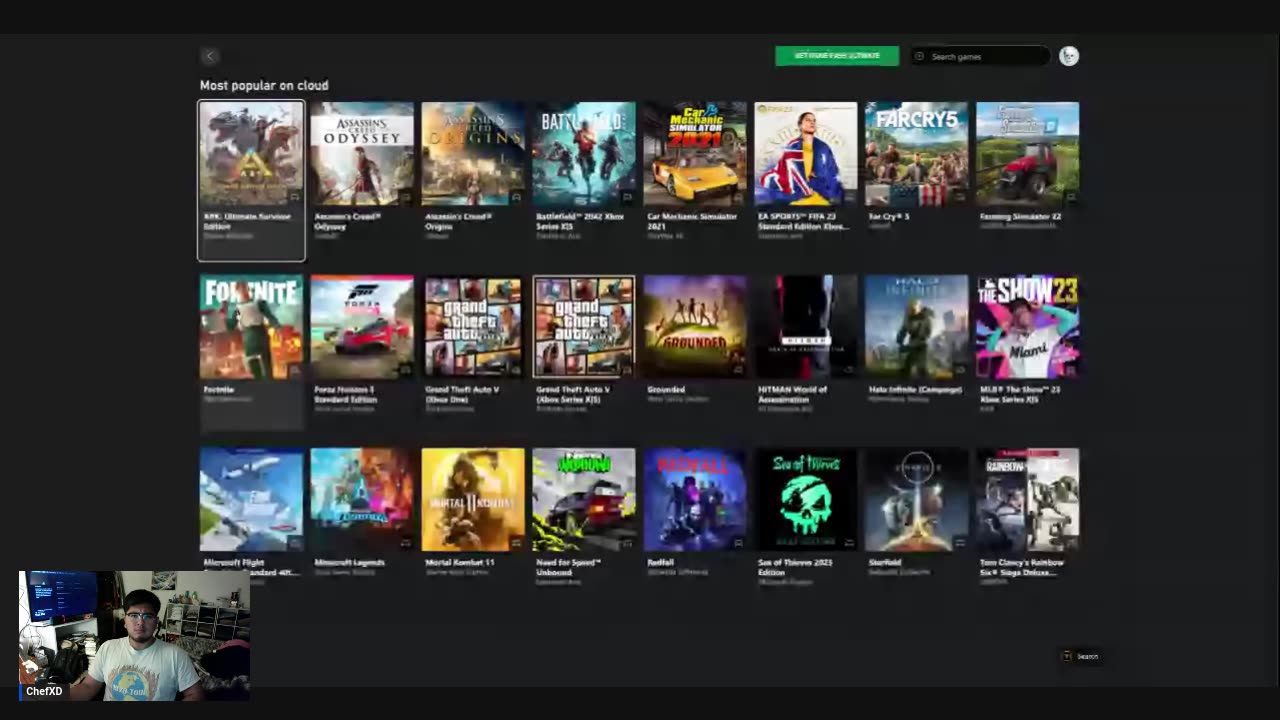Click Tom Clancy's Rainbow Six Siege title
The width and height of the screenshot is (1280, 720).
1021,567
